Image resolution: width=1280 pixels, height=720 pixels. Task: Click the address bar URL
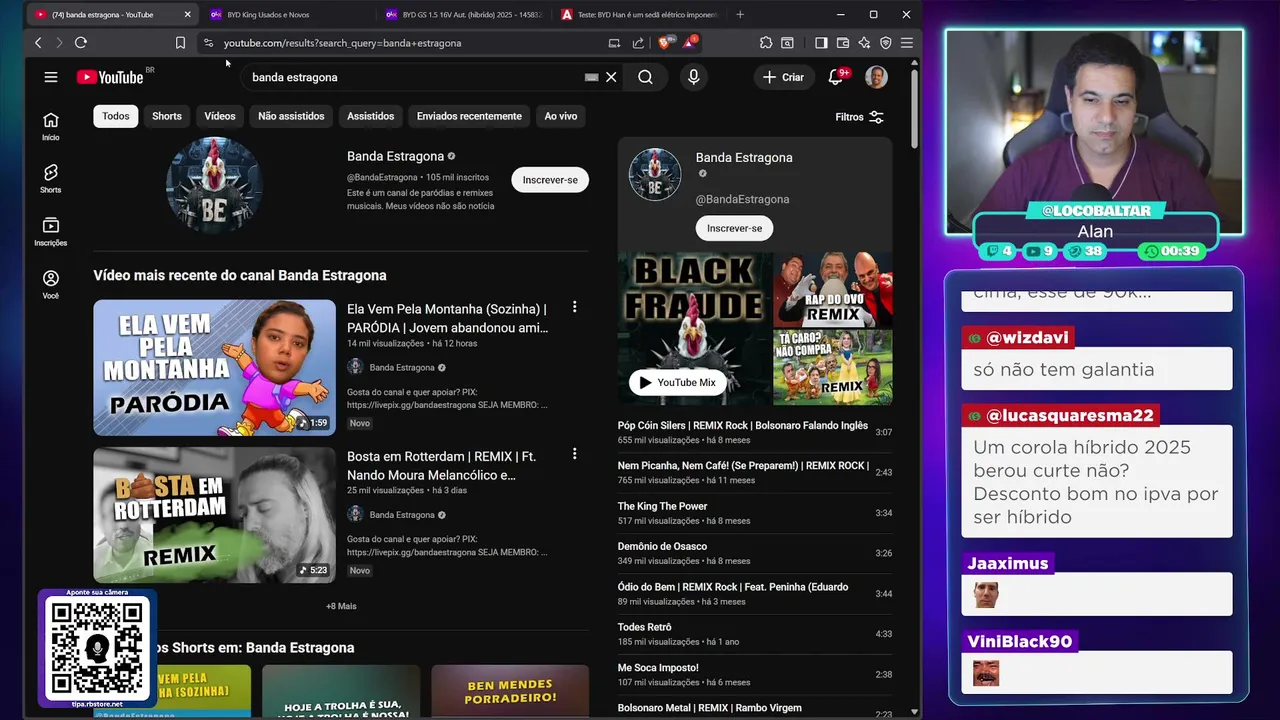342,43
